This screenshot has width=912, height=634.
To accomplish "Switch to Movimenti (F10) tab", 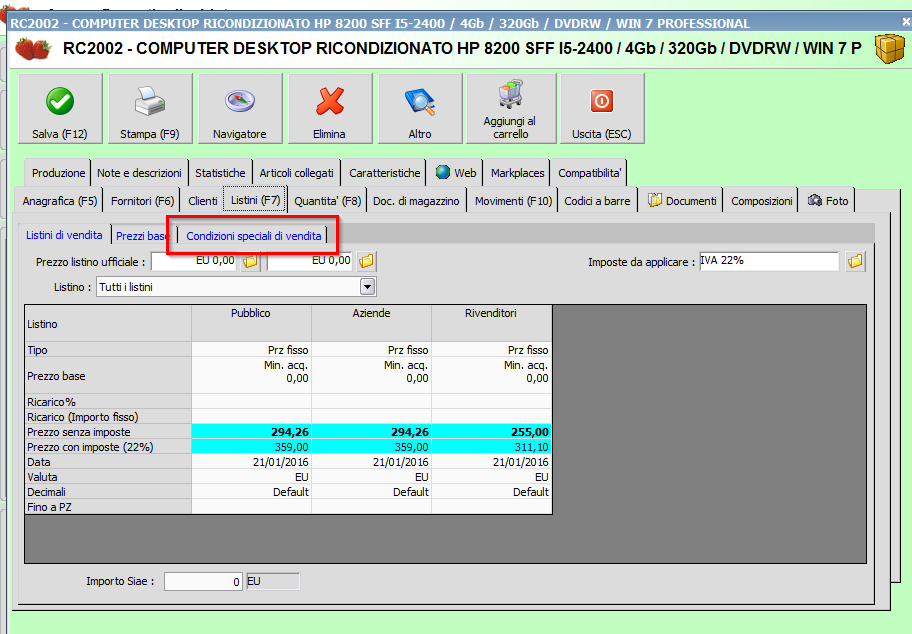I will point(513,201).
